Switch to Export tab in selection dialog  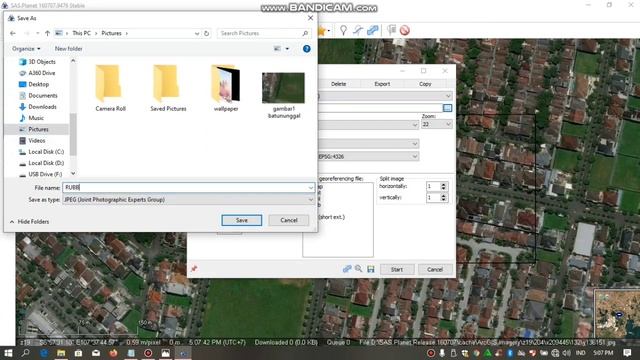click(382, 84)
